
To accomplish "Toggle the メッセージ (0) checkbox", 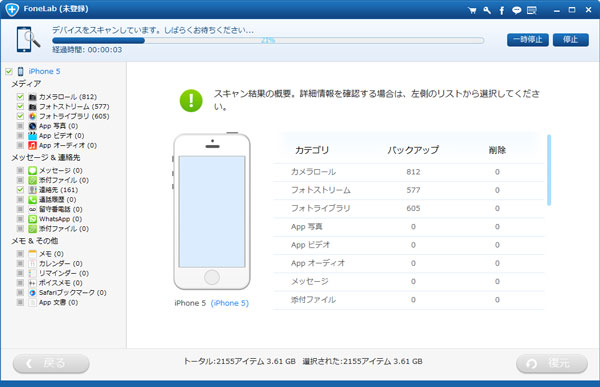I will [20, 170].
